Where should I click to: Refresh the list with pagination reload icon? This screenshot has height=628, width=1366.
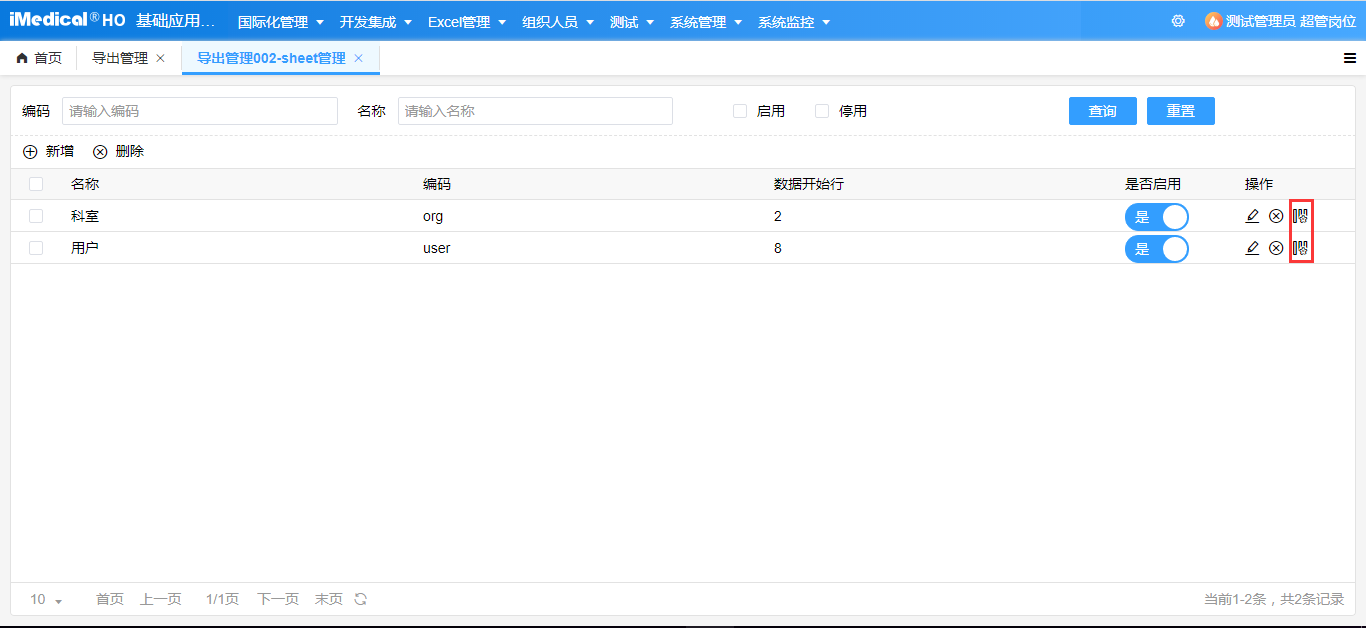[x=359, y=598]
